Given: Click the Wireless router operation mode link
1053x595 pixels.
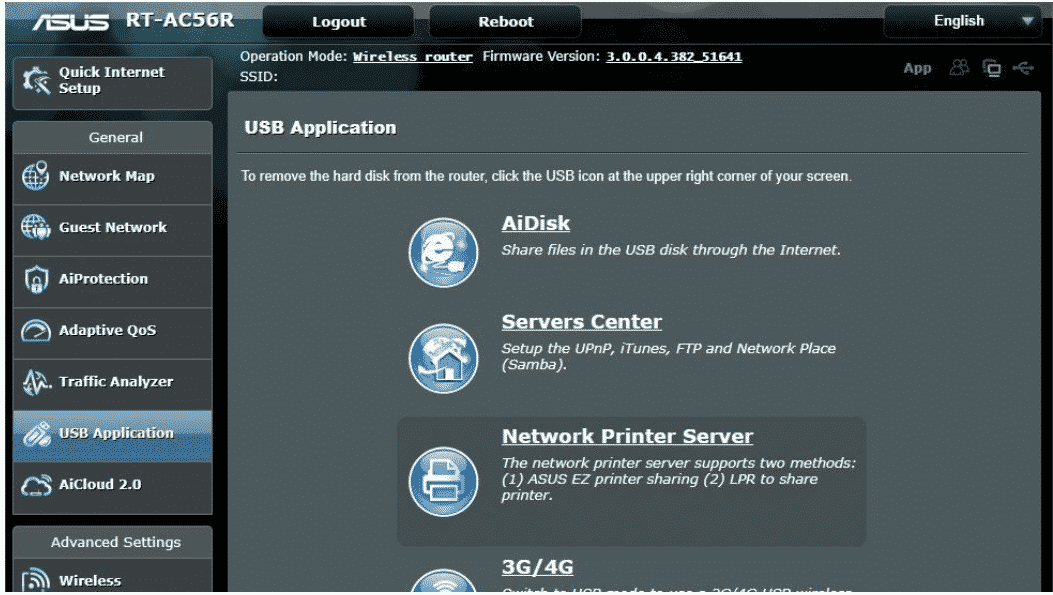Looking at the screenshot, I should pyautogui.click(x=413, y=57).
